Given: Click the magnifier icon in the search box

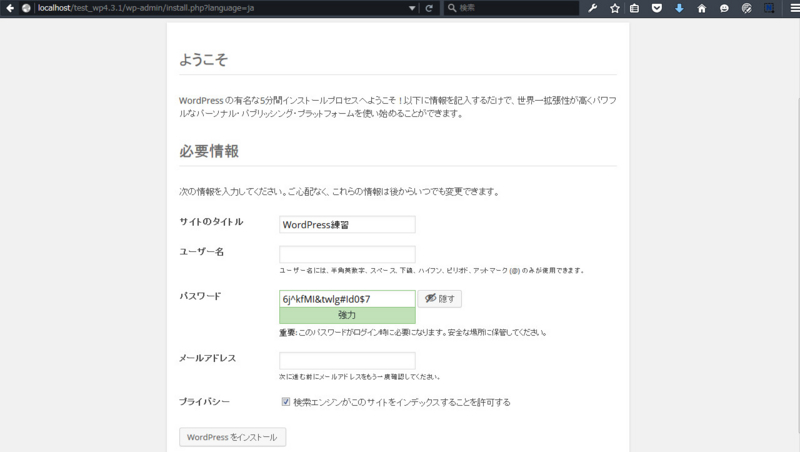Looking at the screenshot, I should (452, 8).
